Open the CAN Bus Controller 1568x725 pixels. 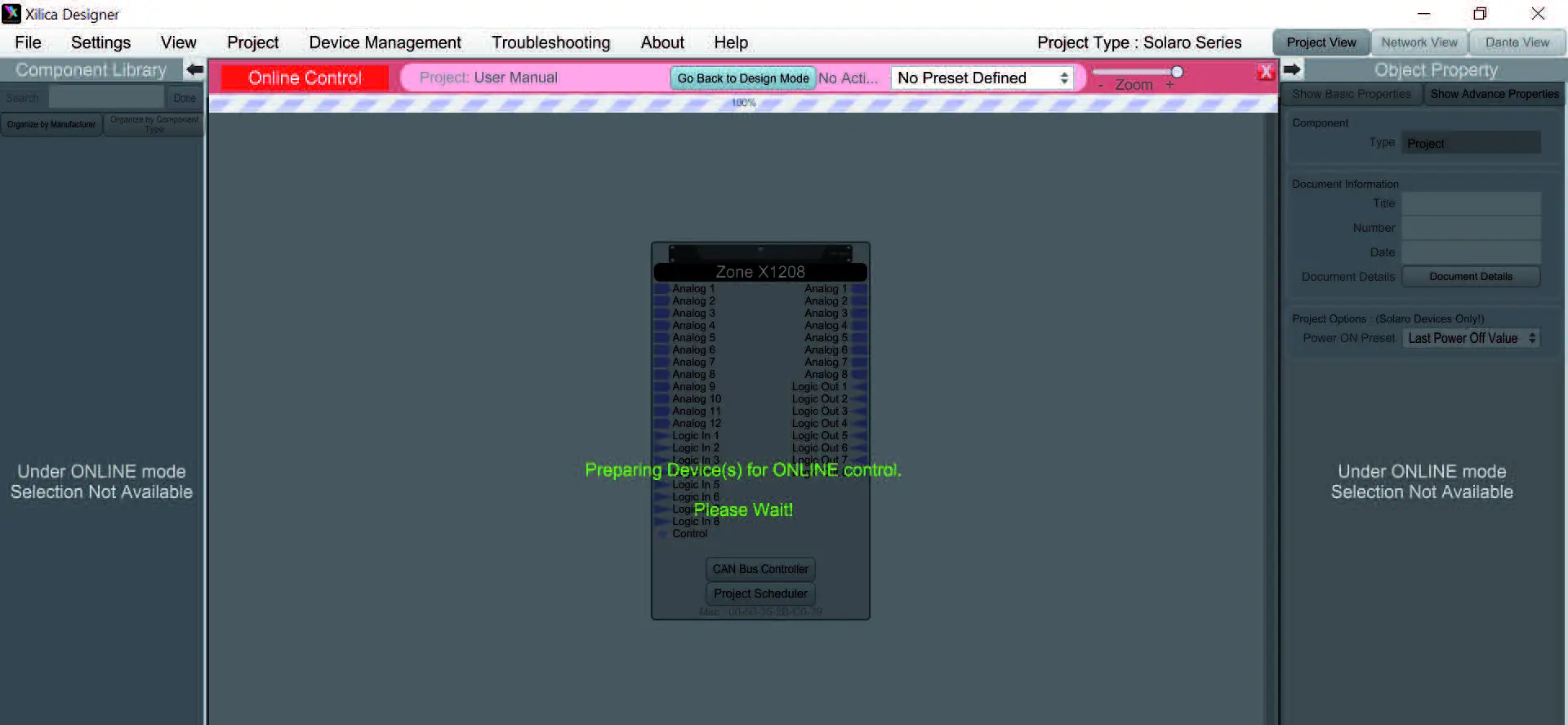point(760,569)
